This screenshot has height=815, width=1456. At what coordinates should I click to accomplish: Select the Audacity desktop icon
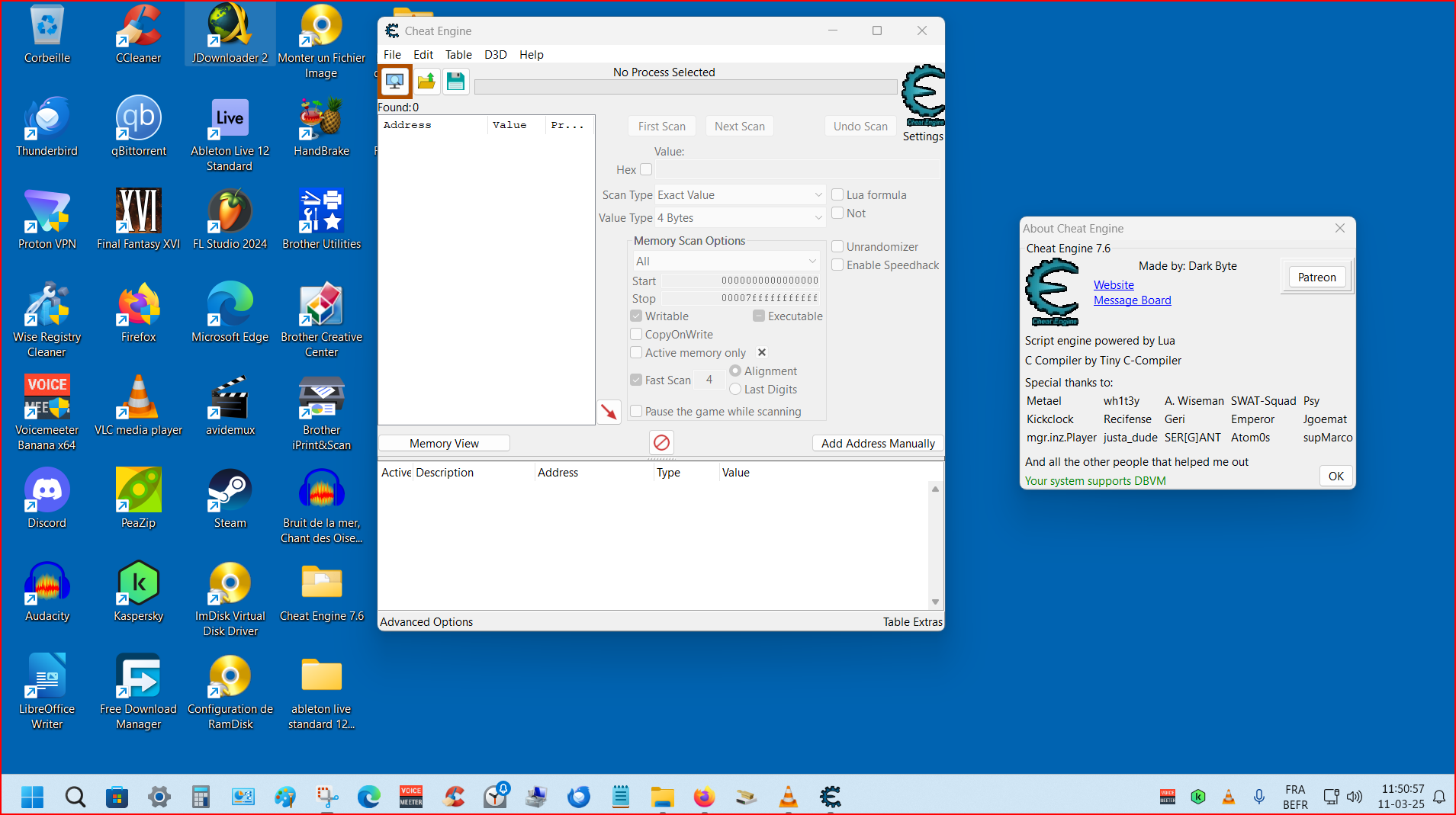(x=47, y=592)
